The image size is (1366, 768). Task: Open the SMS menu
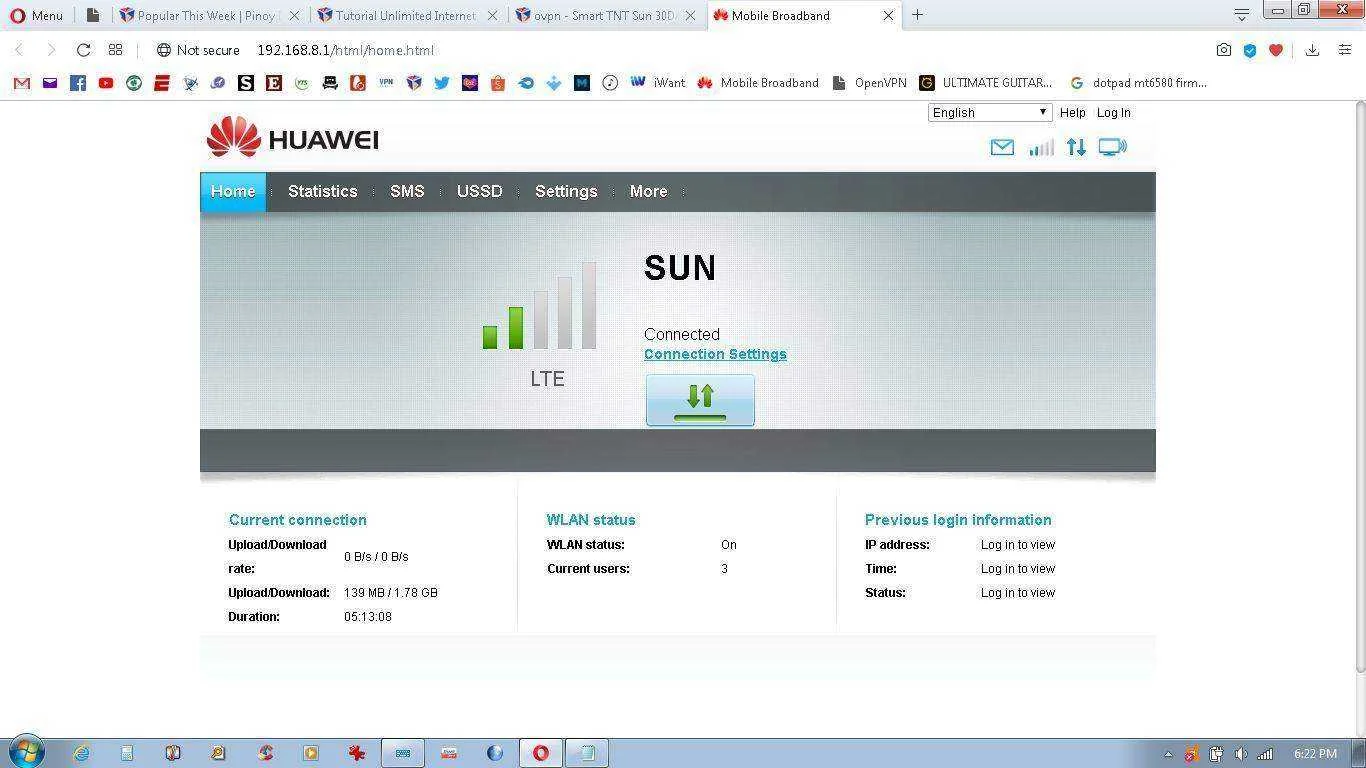pos(407,192)
